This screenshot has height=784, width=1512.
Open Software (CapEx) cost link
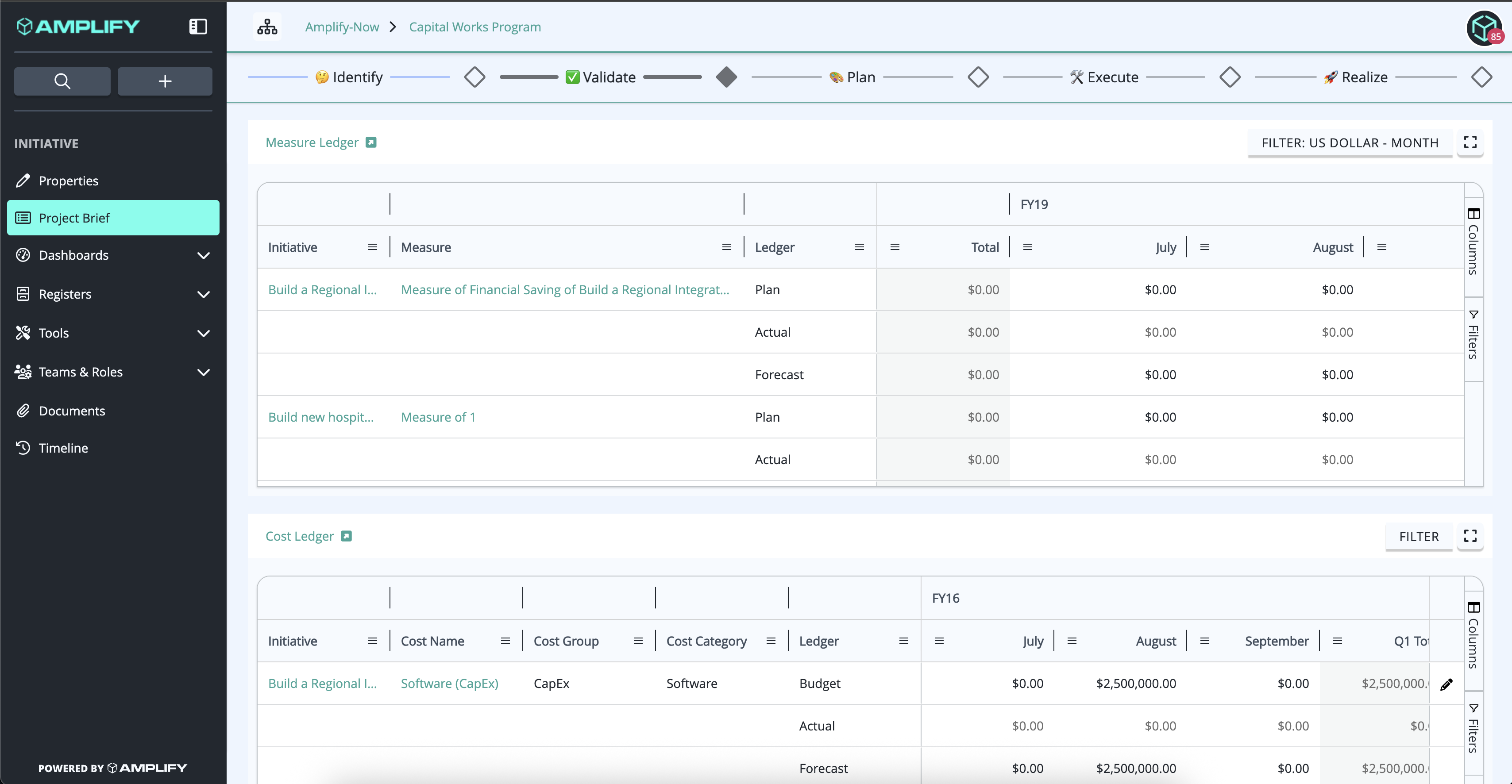click(x=450, y=684)
